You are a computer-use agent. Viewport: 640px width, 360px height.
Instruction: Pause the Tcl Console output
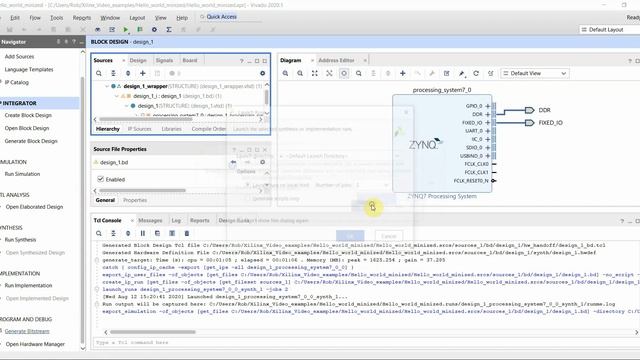point(143,233)
